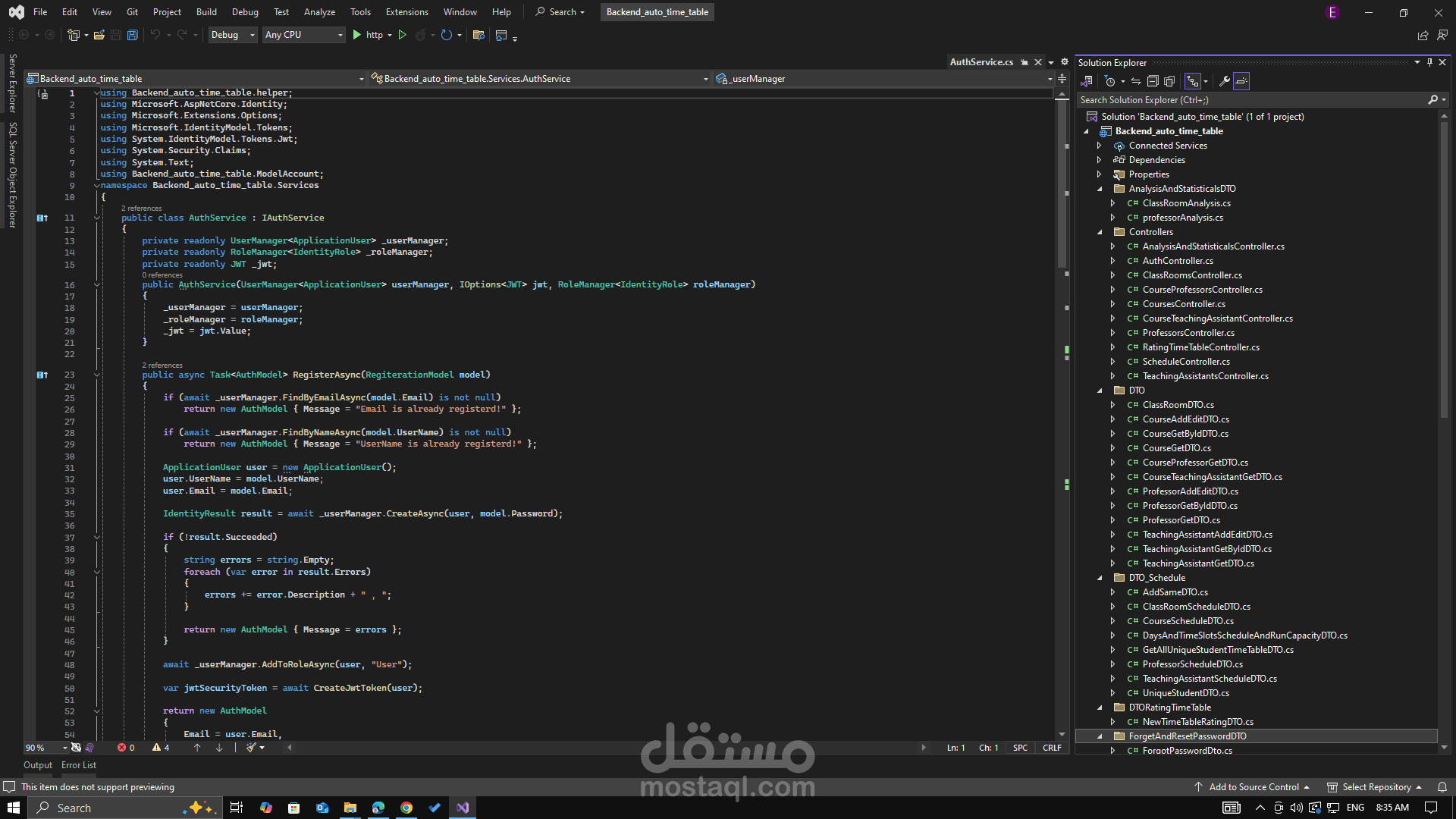Click the Open File folder icon

click(x=99, y=35)
